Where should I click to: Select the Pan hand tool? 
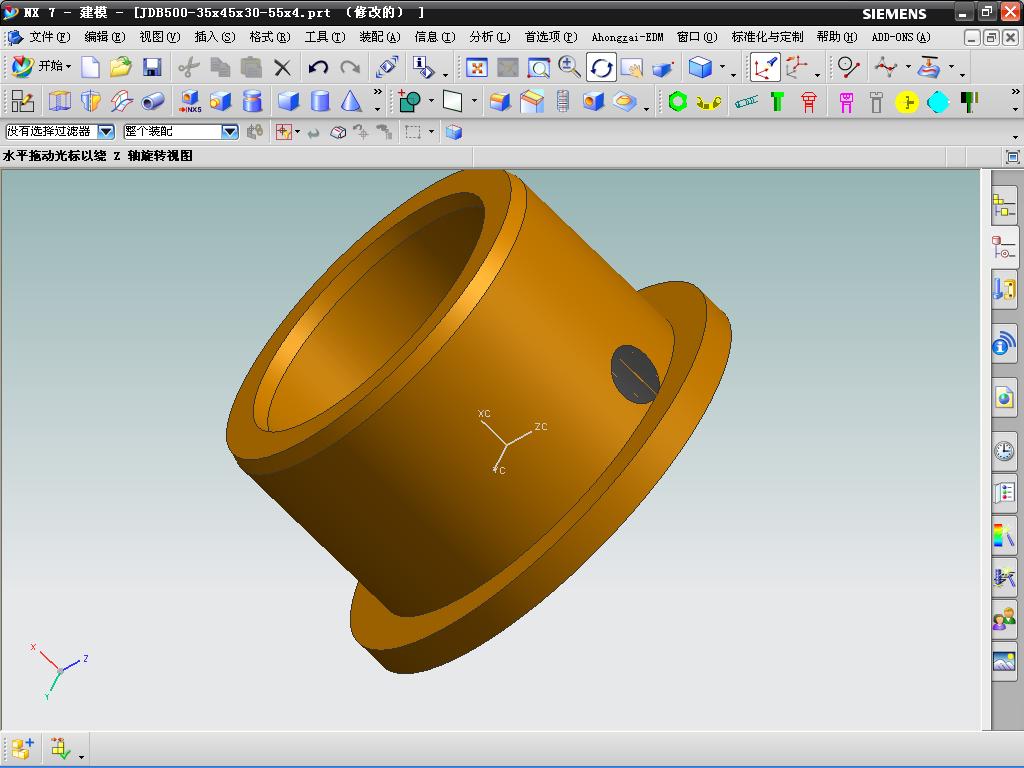tap(632, 67)
